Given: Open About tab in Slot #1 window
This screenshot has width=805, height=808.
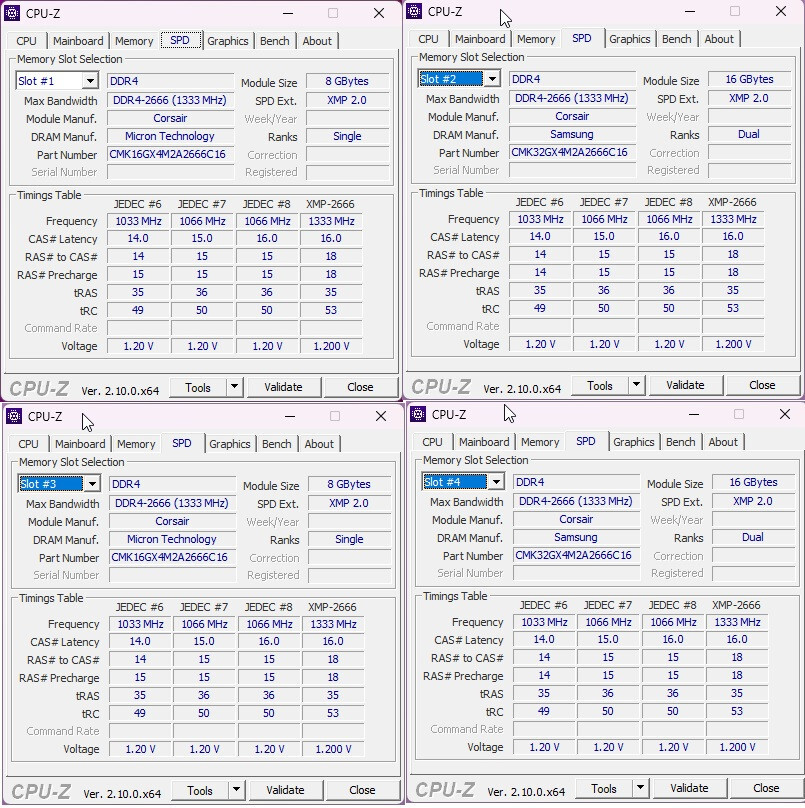Looking at the screenshot, I should click(317, 41).
